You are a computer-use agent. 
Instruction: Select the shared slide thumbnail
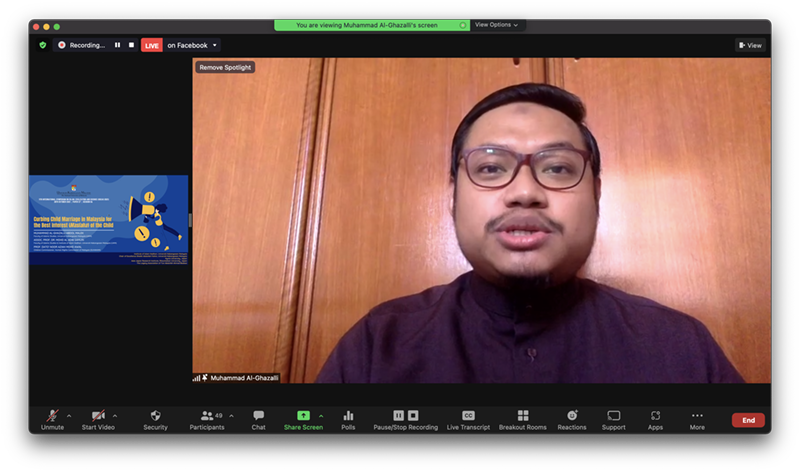click(x=108, y=220)
